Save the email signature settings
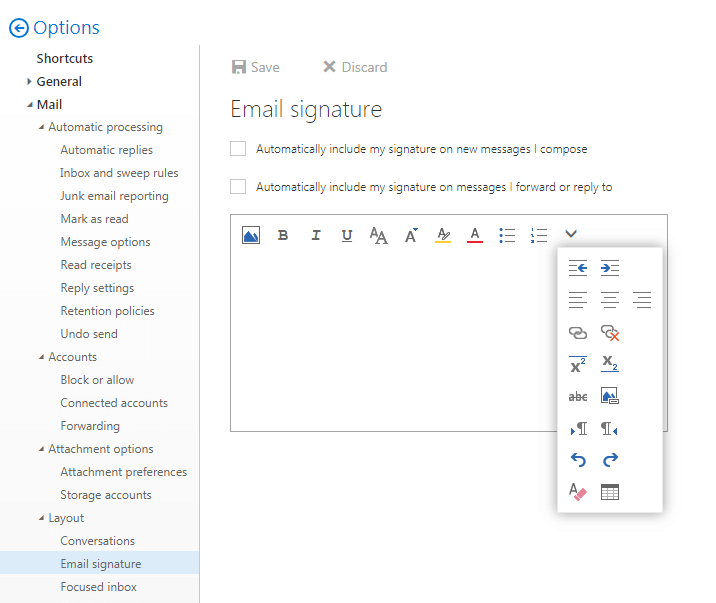This screenshot has height=603, width=716. 256,67
